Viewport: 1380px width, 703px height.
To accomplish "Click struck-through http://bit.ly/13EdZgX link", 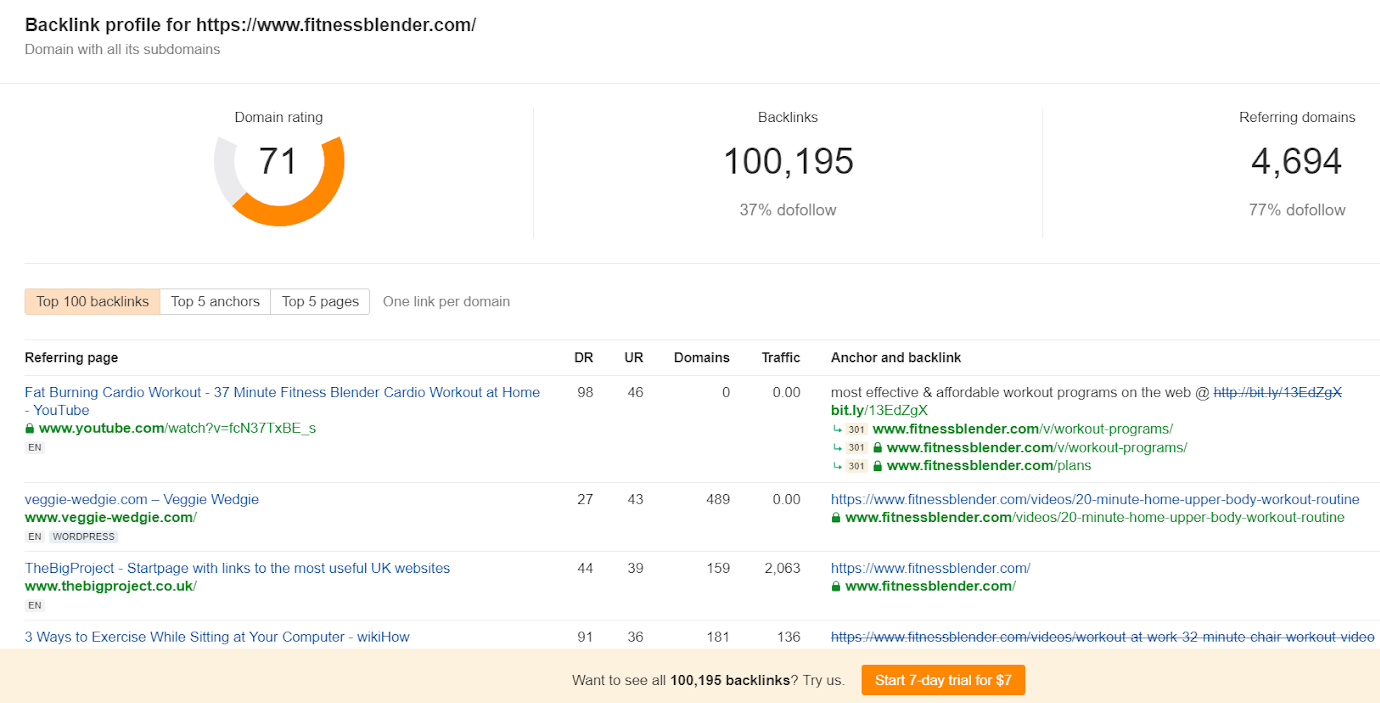I will 1278,392.
